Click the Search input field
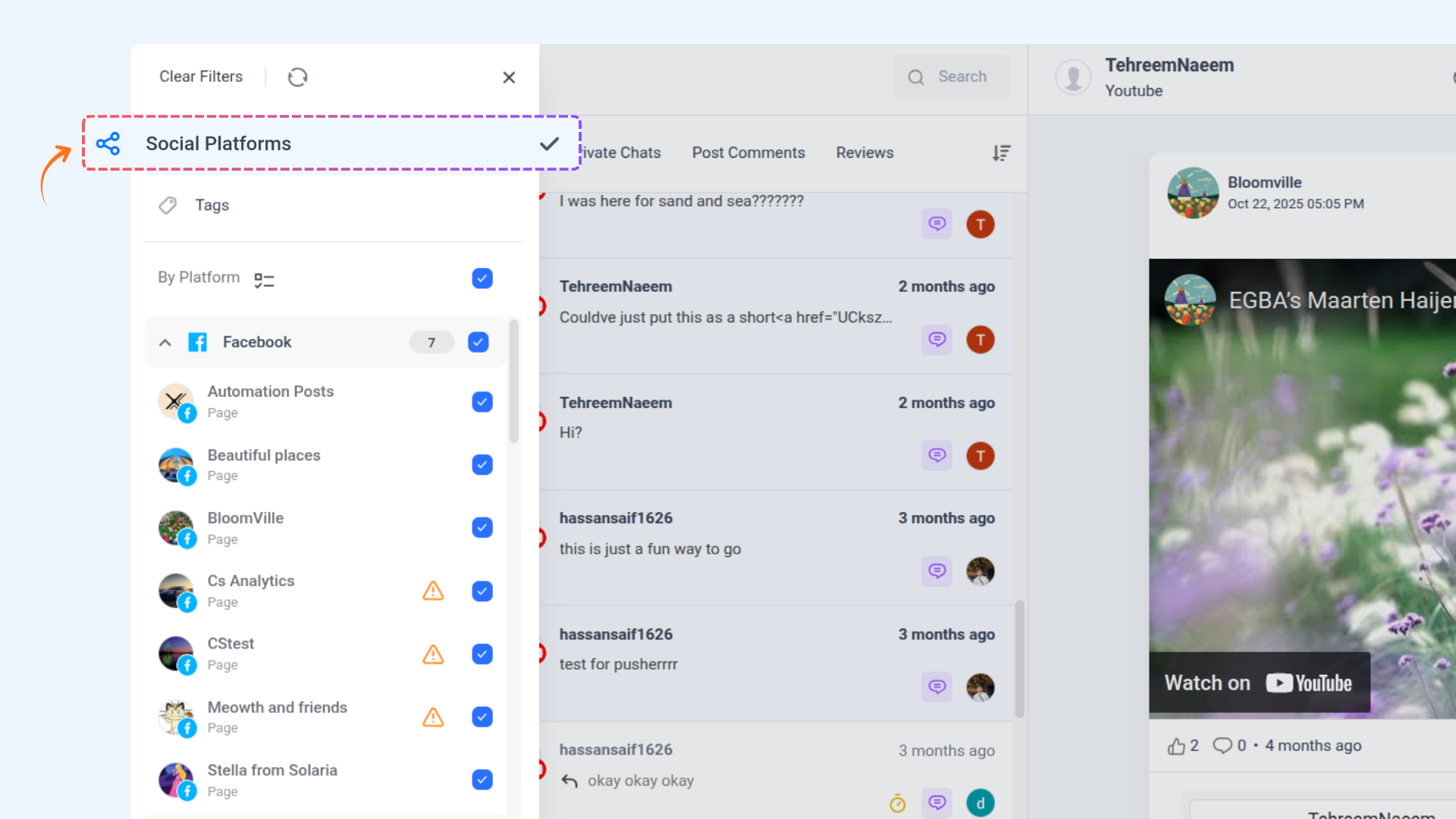1456x819 pixels. [x=952, y=77]
